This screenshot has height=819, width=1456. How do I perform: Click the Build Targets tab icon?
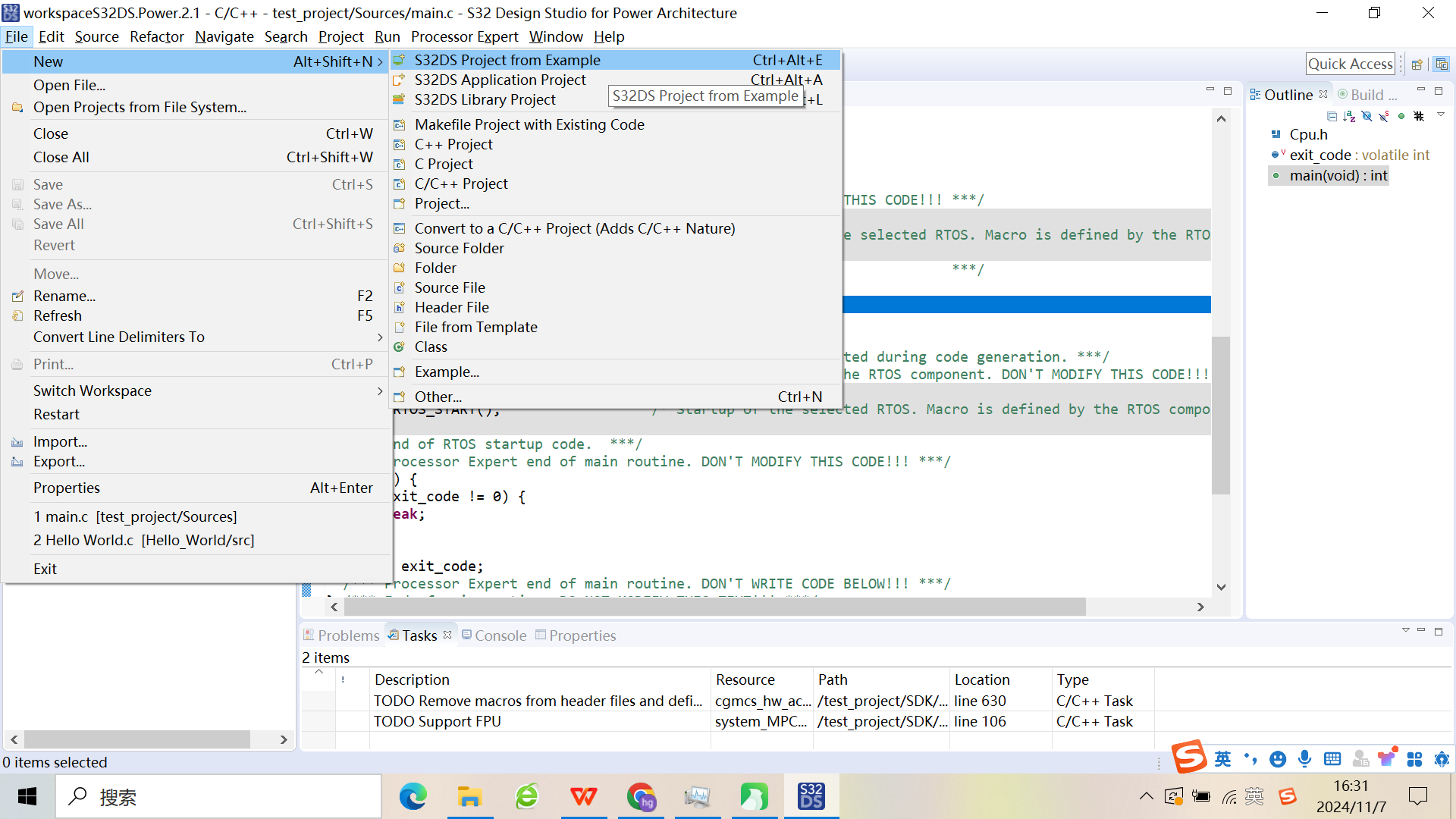(x=1343, y=95)
